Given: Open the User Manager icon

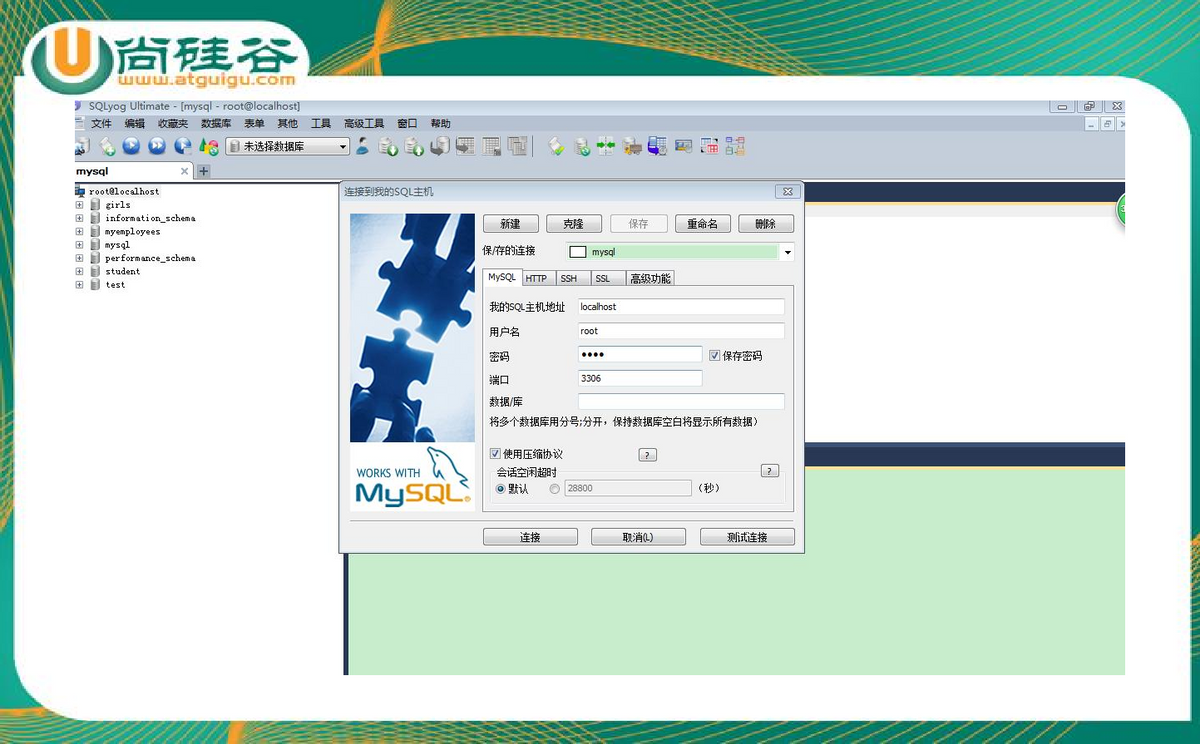Looking at the screenshot, I should click(x=362, y=145).
